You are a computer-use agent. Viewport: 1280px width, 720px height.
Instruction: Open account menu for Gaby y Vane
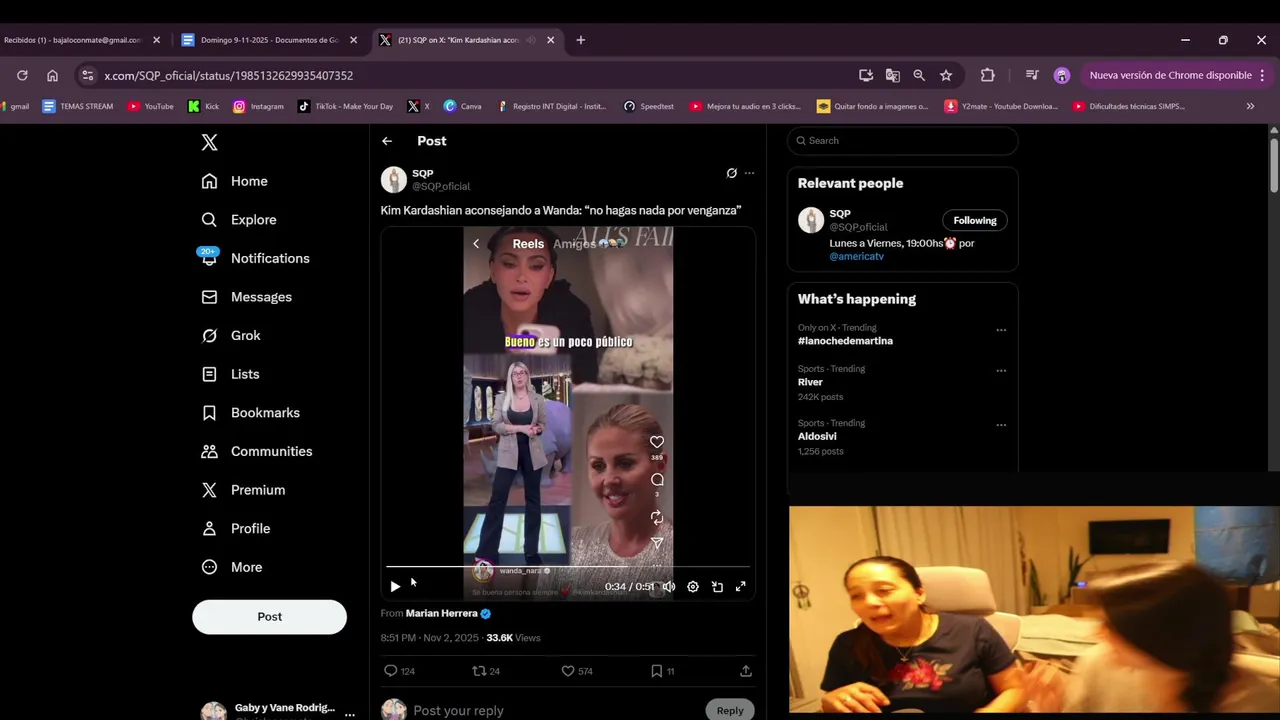[x=349, y=714]
